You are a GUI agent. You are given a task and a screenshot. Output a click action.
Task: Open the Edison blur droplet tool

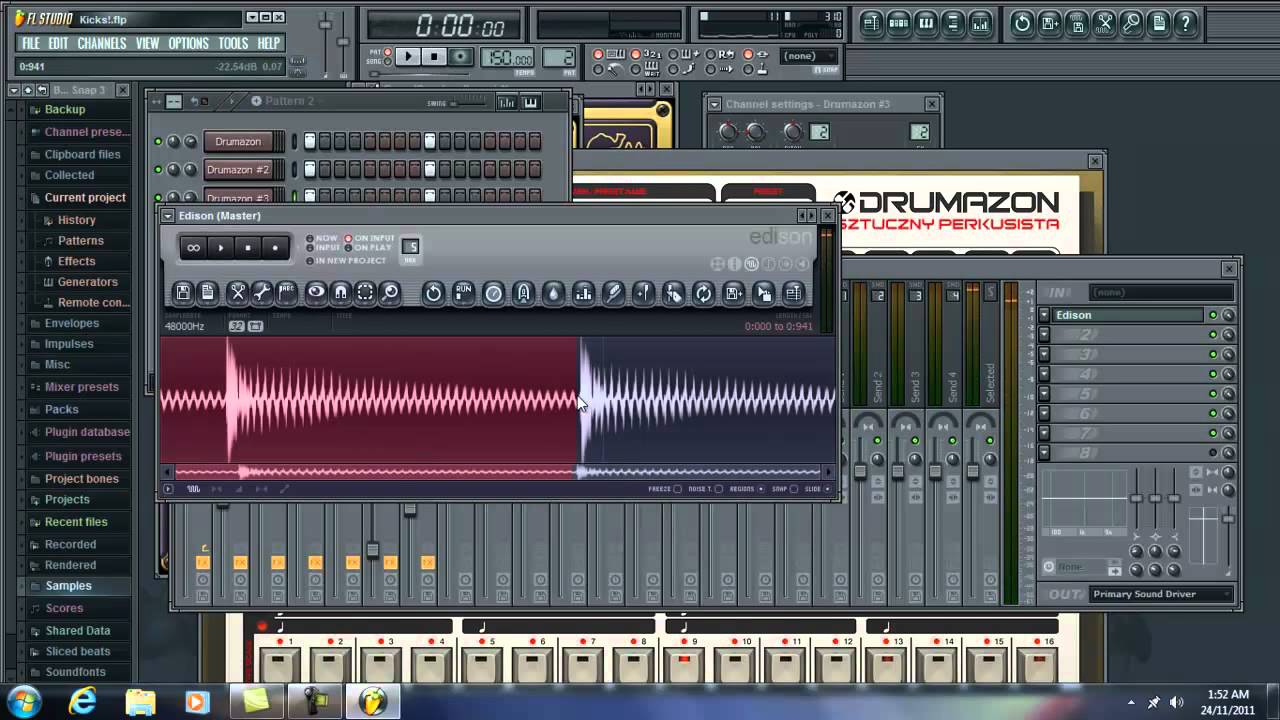click(x=553, y=293)
